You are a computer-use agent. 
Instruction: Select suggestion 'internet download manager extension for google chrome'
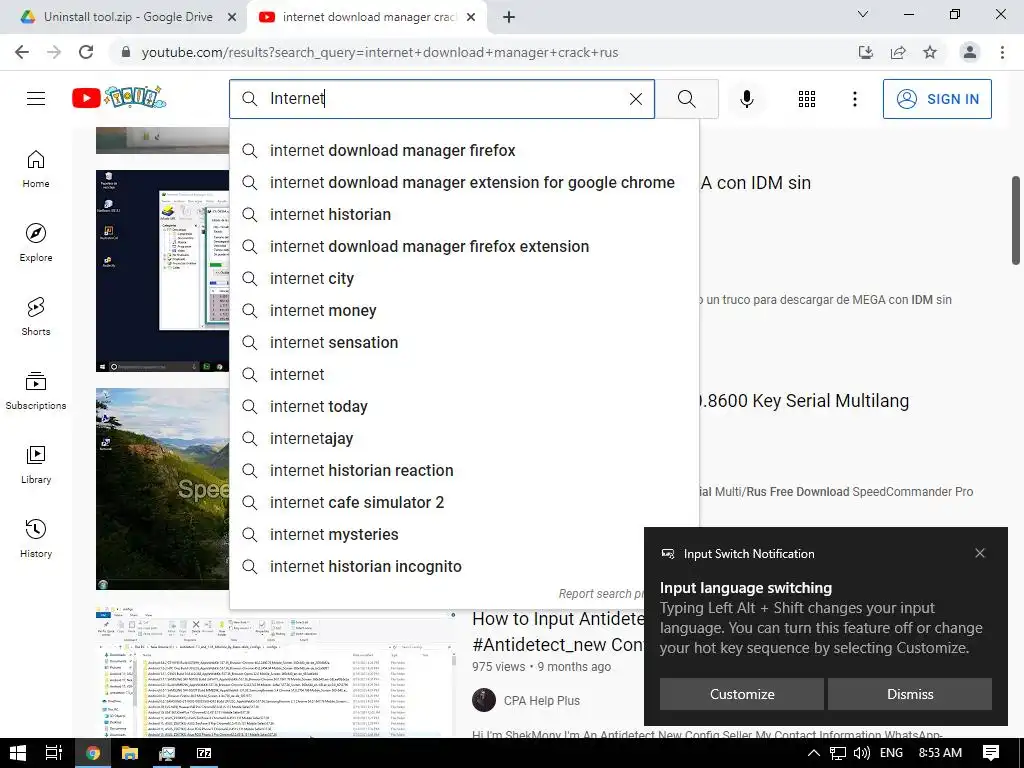464,182
